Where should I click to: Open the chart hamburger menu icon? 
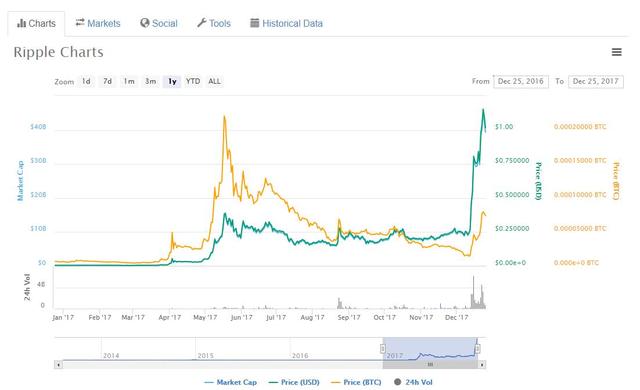coord(616,52)
